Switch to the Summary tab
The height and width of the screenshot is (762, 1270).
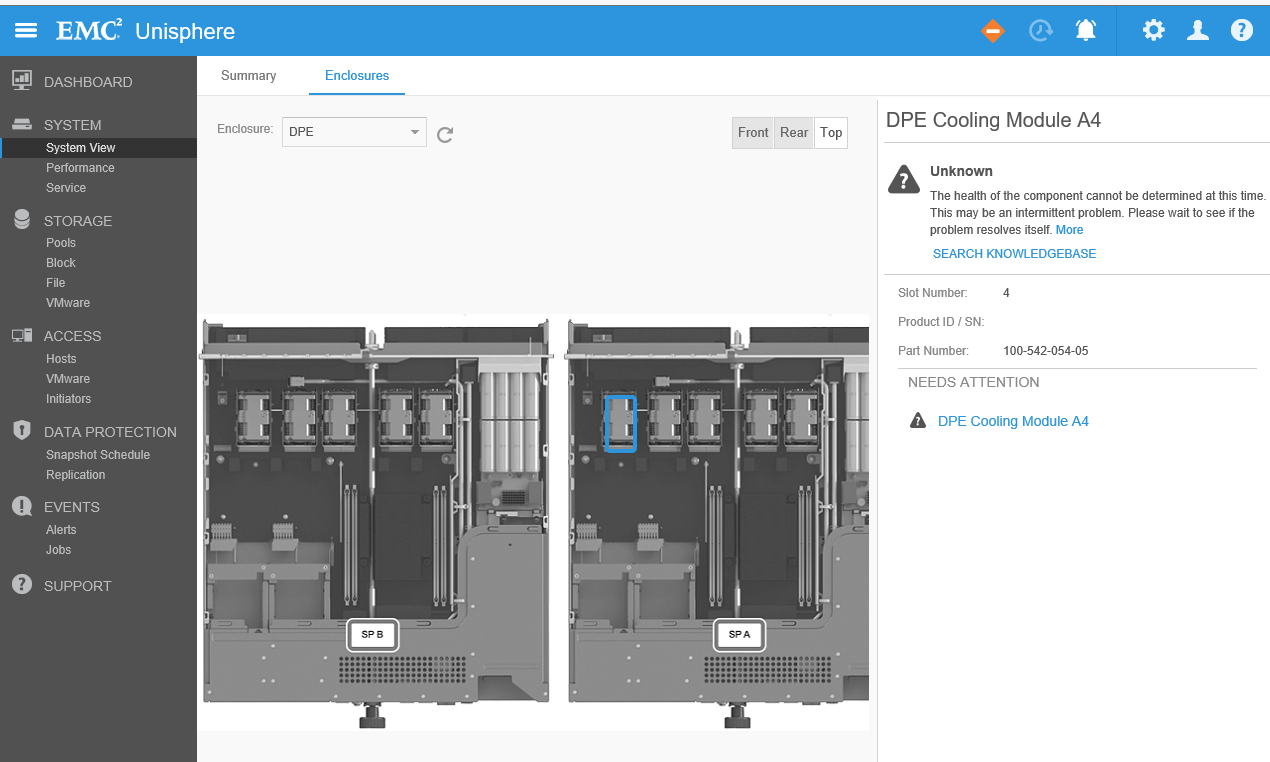pos(248,76)
